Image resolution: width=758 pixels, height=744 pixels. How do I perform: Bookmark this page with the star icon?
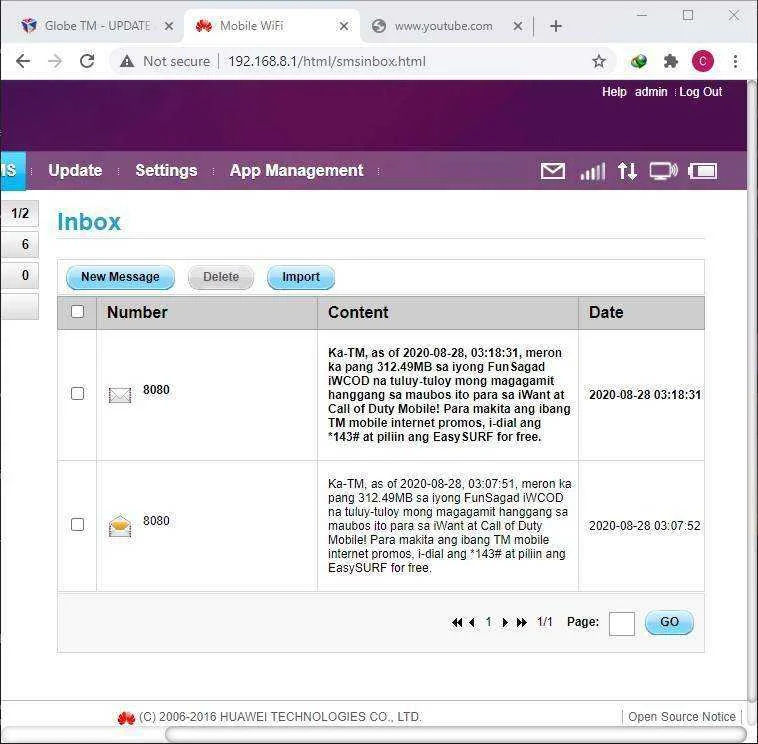coord(598,61)
